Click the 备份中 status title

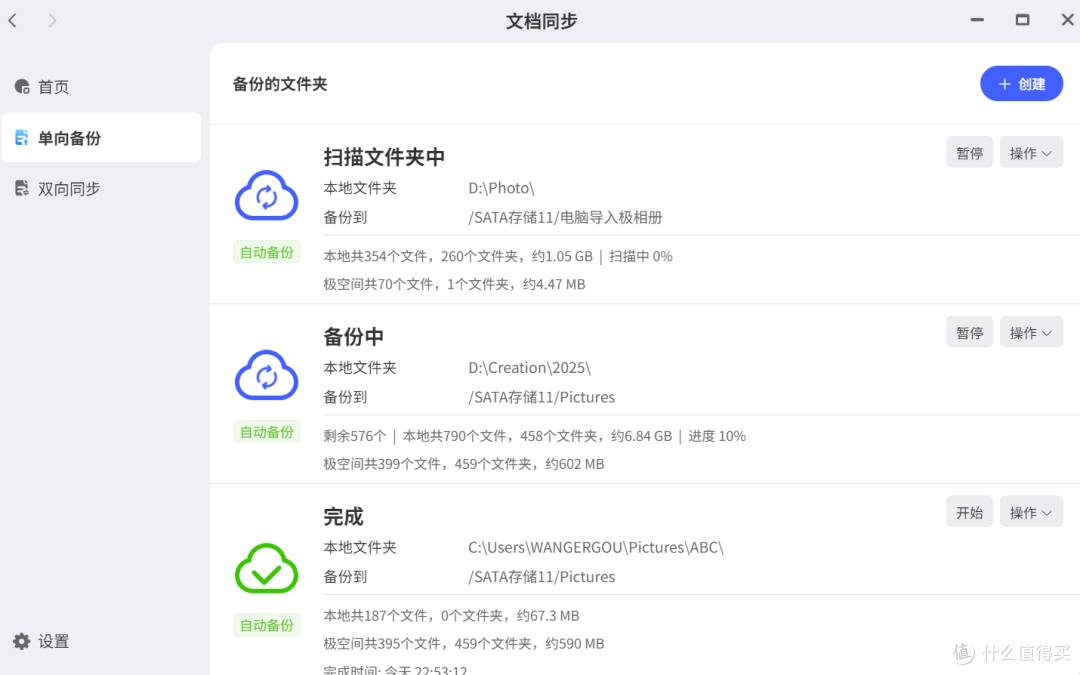point(353,336)
